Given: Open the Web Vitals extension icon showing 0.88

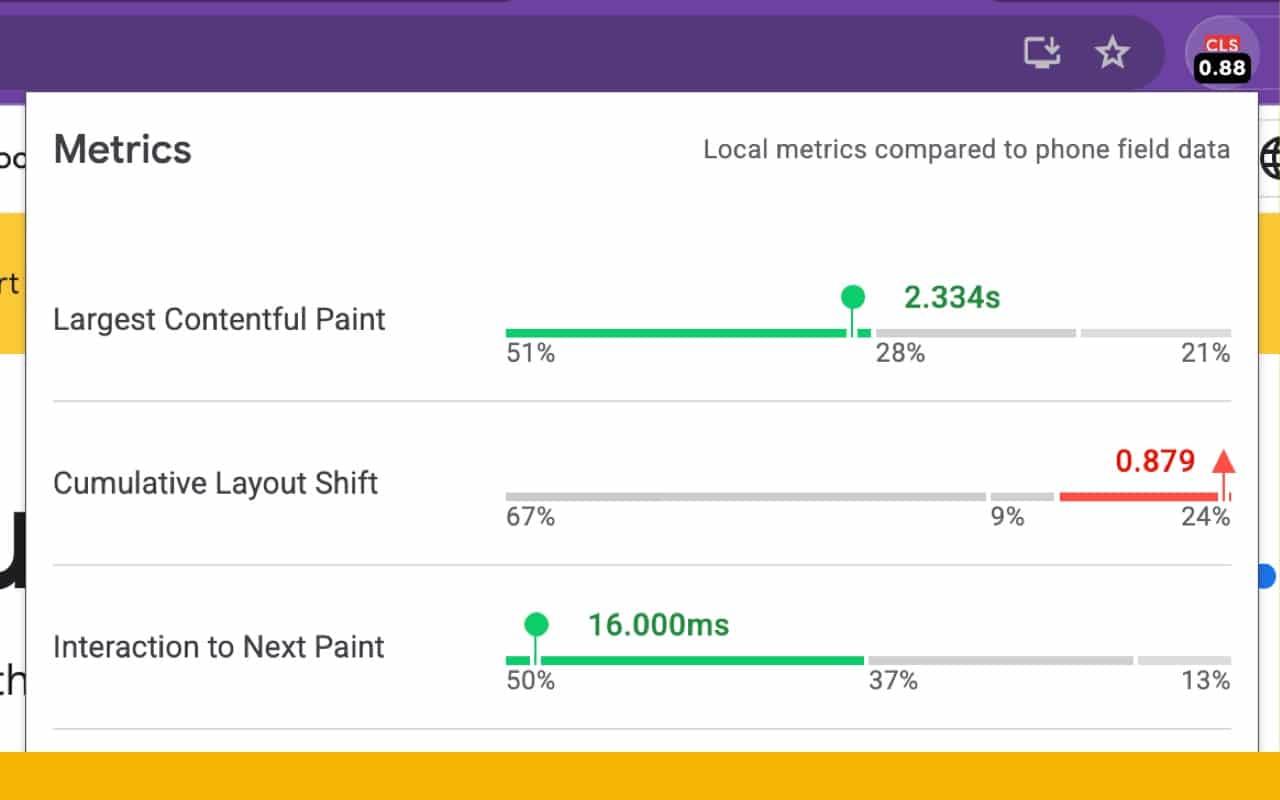Looking at the screenshot, I should coord(1222,52).
